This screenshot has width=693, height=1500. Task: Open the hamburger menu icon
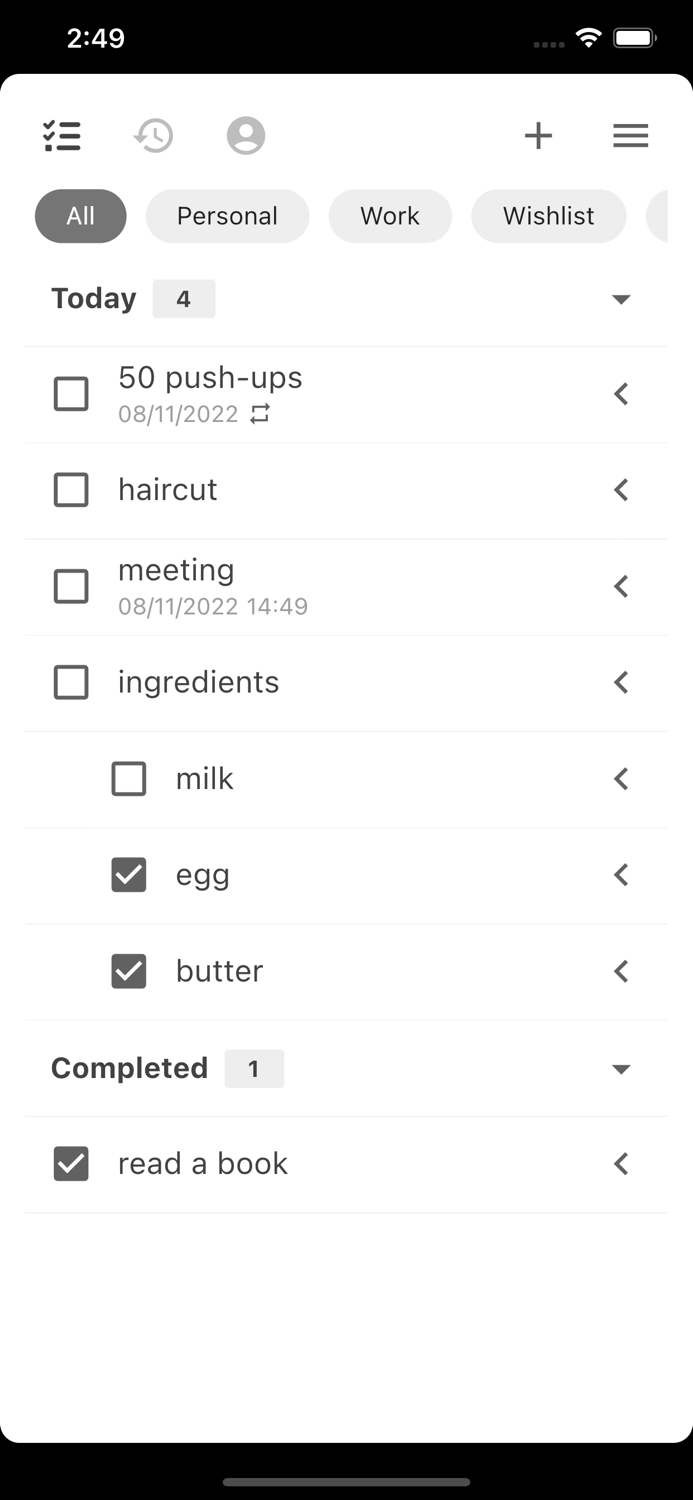pyautogui.click(x=630, y=135)
